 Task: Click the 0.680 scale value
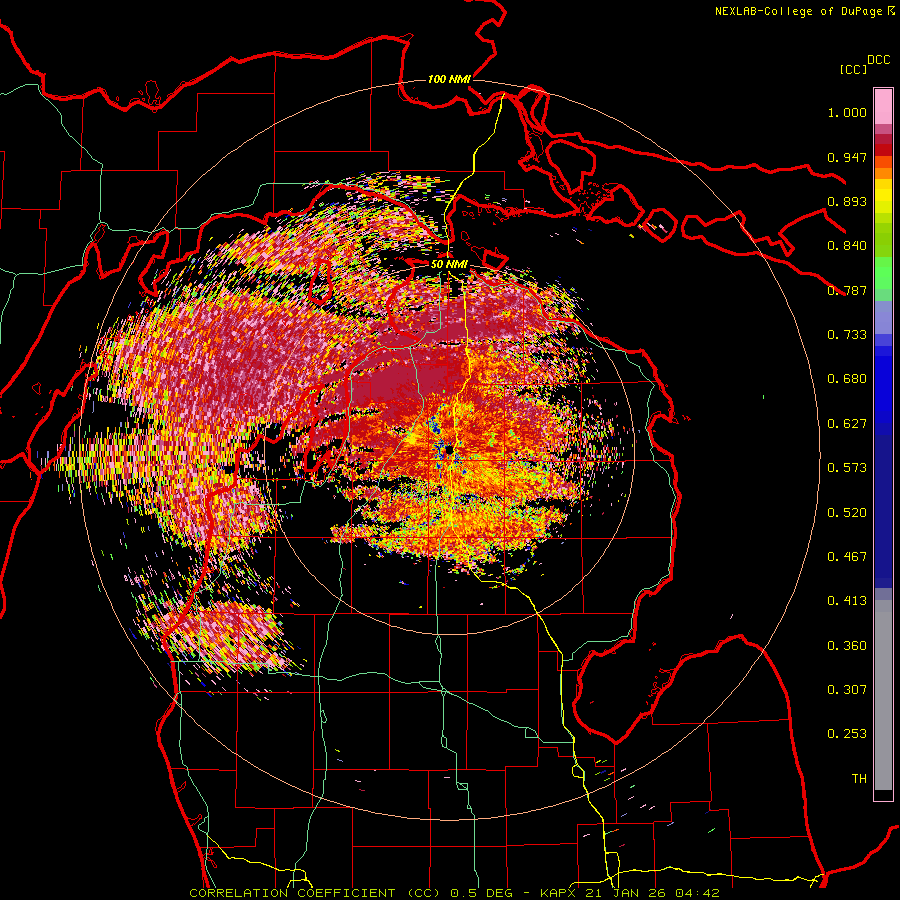(847, 379)
